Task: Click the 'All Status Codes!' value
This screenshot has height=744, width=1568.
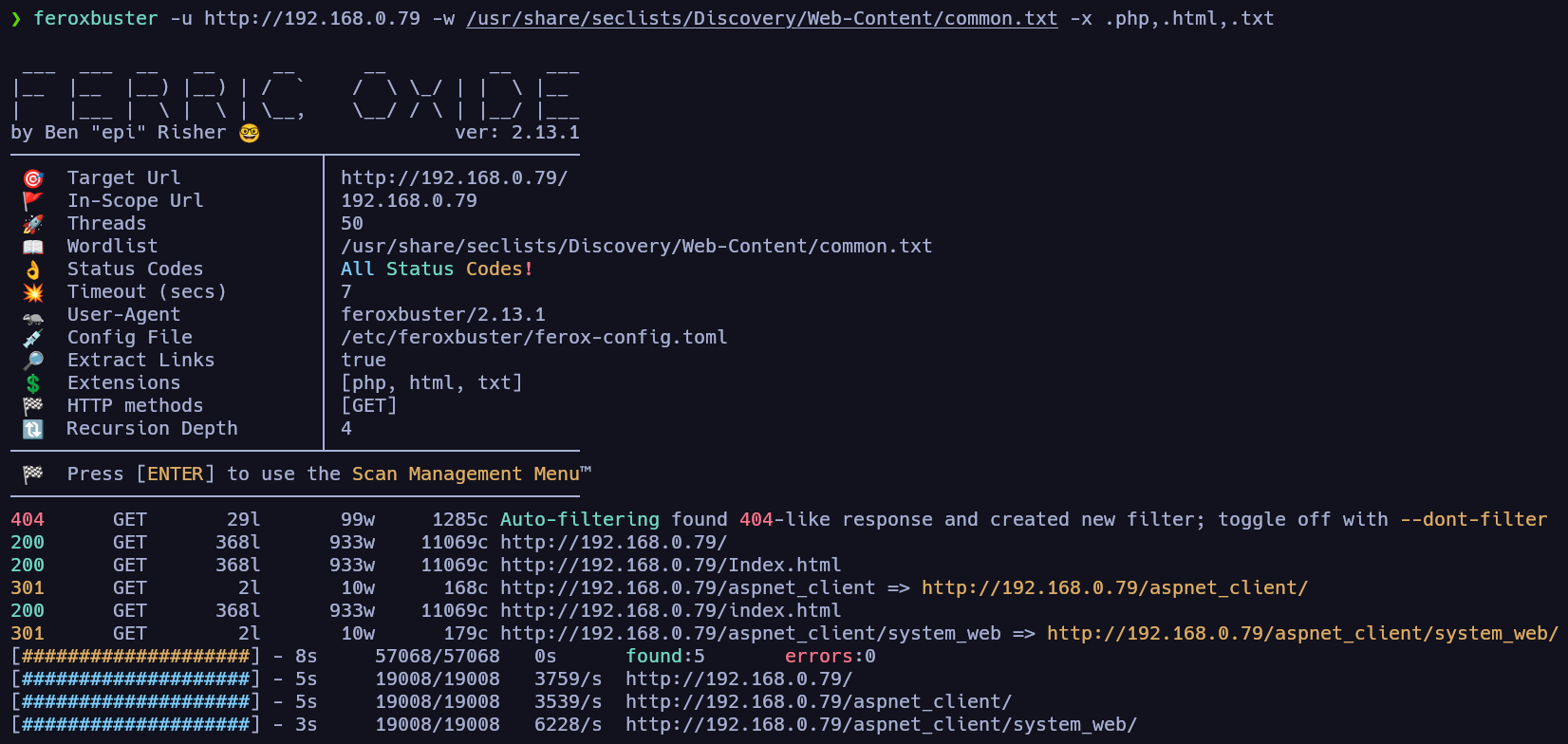Action: click(x=438, y=270)
